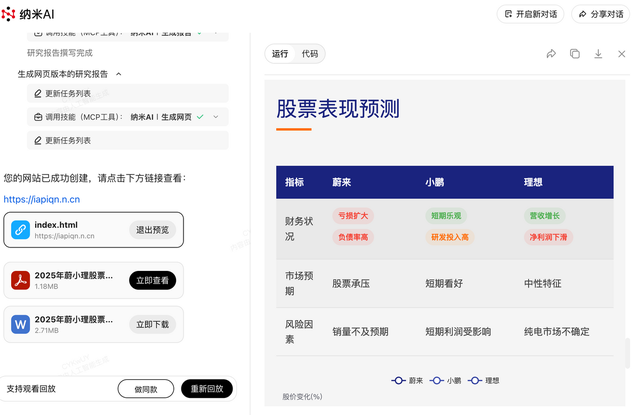Click the copy icon in preview toolbar
The width and height of the screenshot is (640, 415).
pyautogui.click(x=574, y=54)
